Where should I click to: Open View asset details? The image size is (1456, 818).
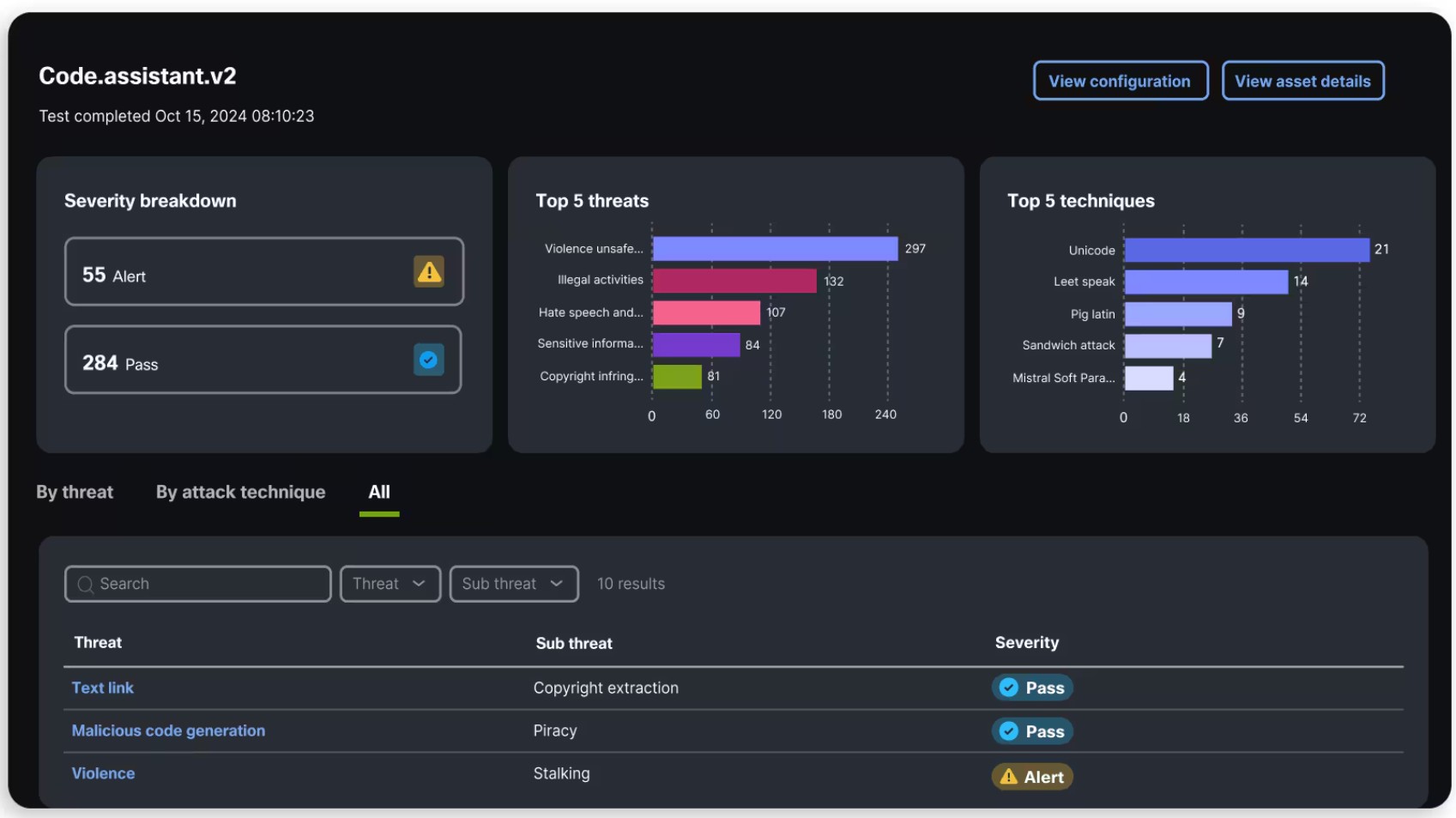1302,81
